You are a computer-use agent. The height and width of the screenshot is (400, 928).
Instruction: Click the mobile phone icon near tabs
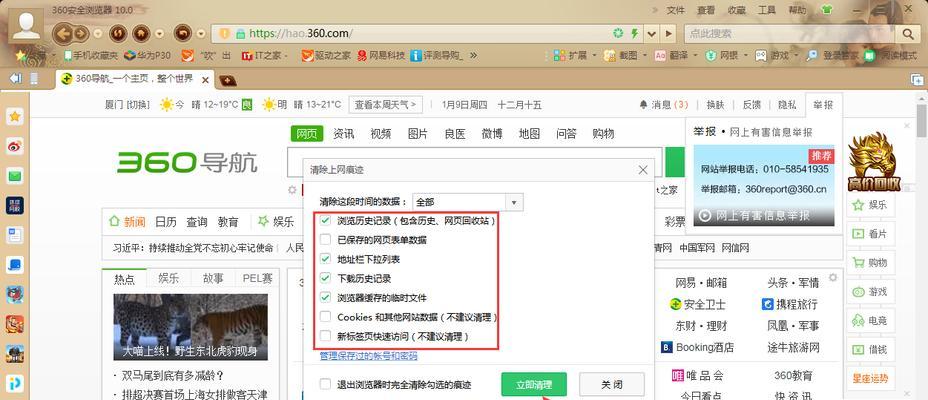(x=34, y=79)
